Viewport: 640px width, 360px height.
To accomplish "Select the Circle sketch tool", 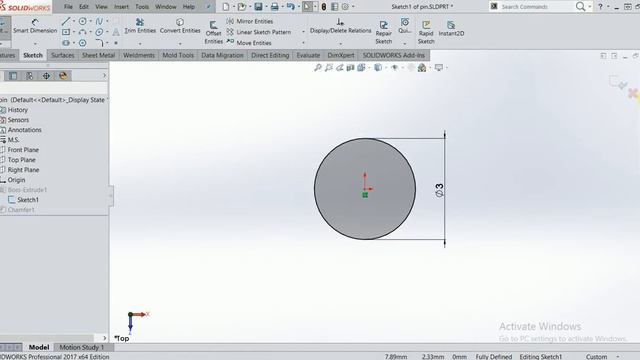I will click(82, 21).
